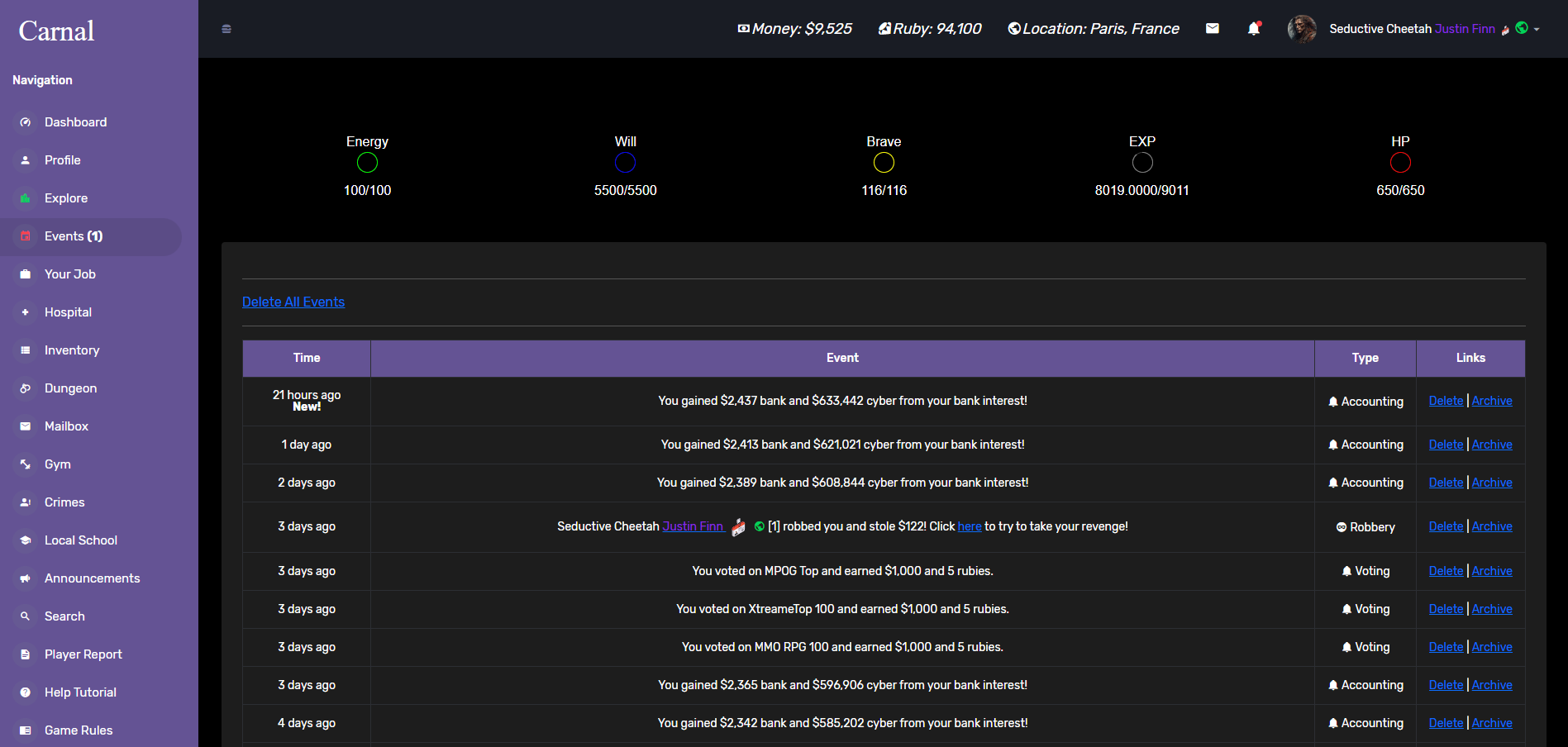This screenshot has width=1568, height=747.
Task: Click Delete All Events link
Action: coord(293,302)
